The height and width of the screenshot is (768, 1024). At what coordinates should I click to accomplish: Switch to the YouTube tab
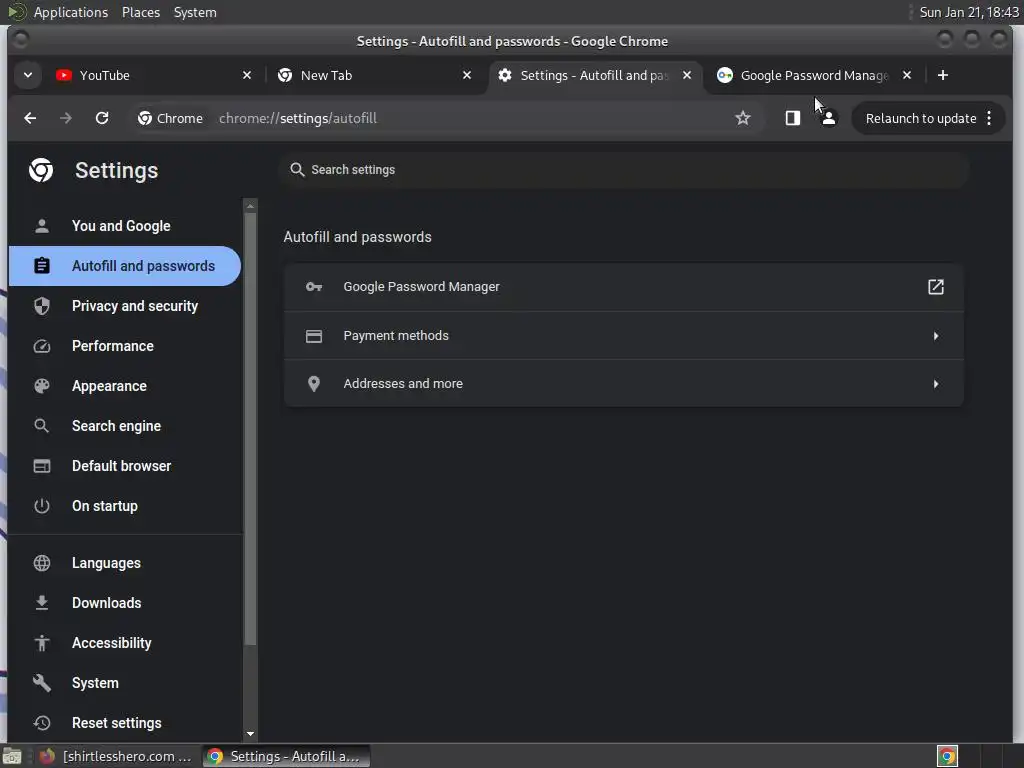tap(153, 75)
